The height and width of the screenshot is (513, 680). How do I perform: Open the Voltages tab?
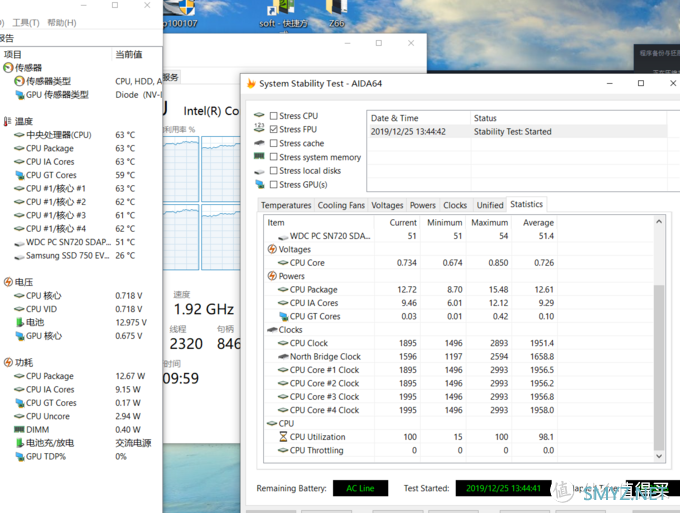(387, 205)
